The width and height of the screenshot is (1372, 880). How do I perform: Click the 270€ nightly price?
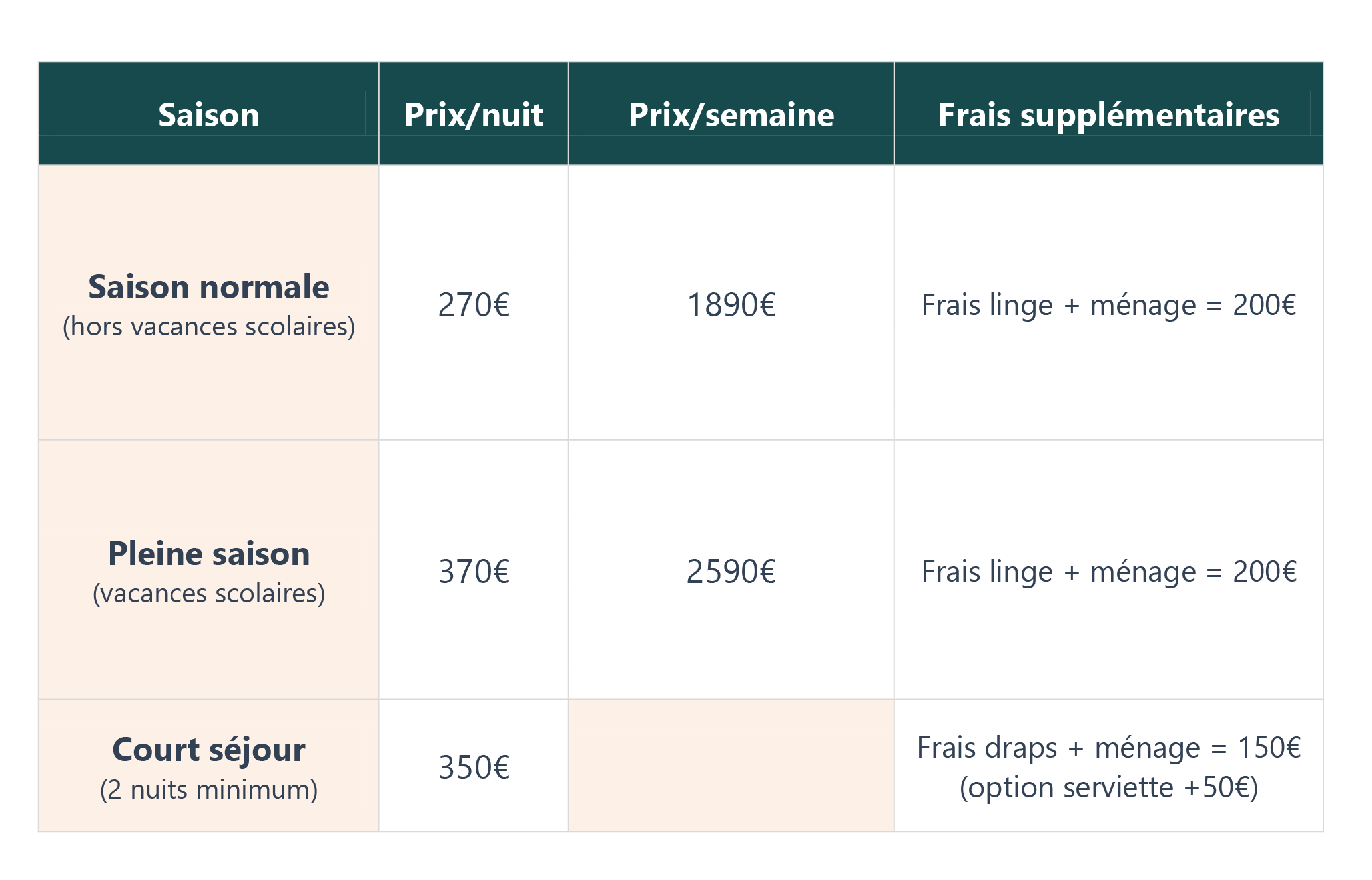pyautogui.click(x=474, y=305)
